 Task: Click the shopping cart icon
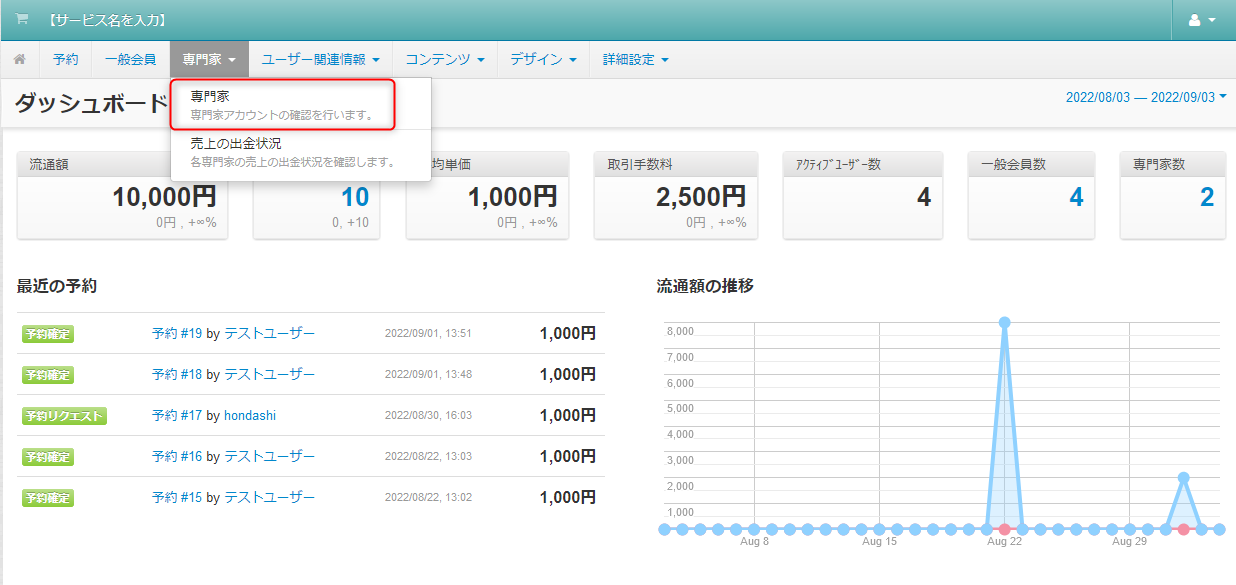(20, 20)
